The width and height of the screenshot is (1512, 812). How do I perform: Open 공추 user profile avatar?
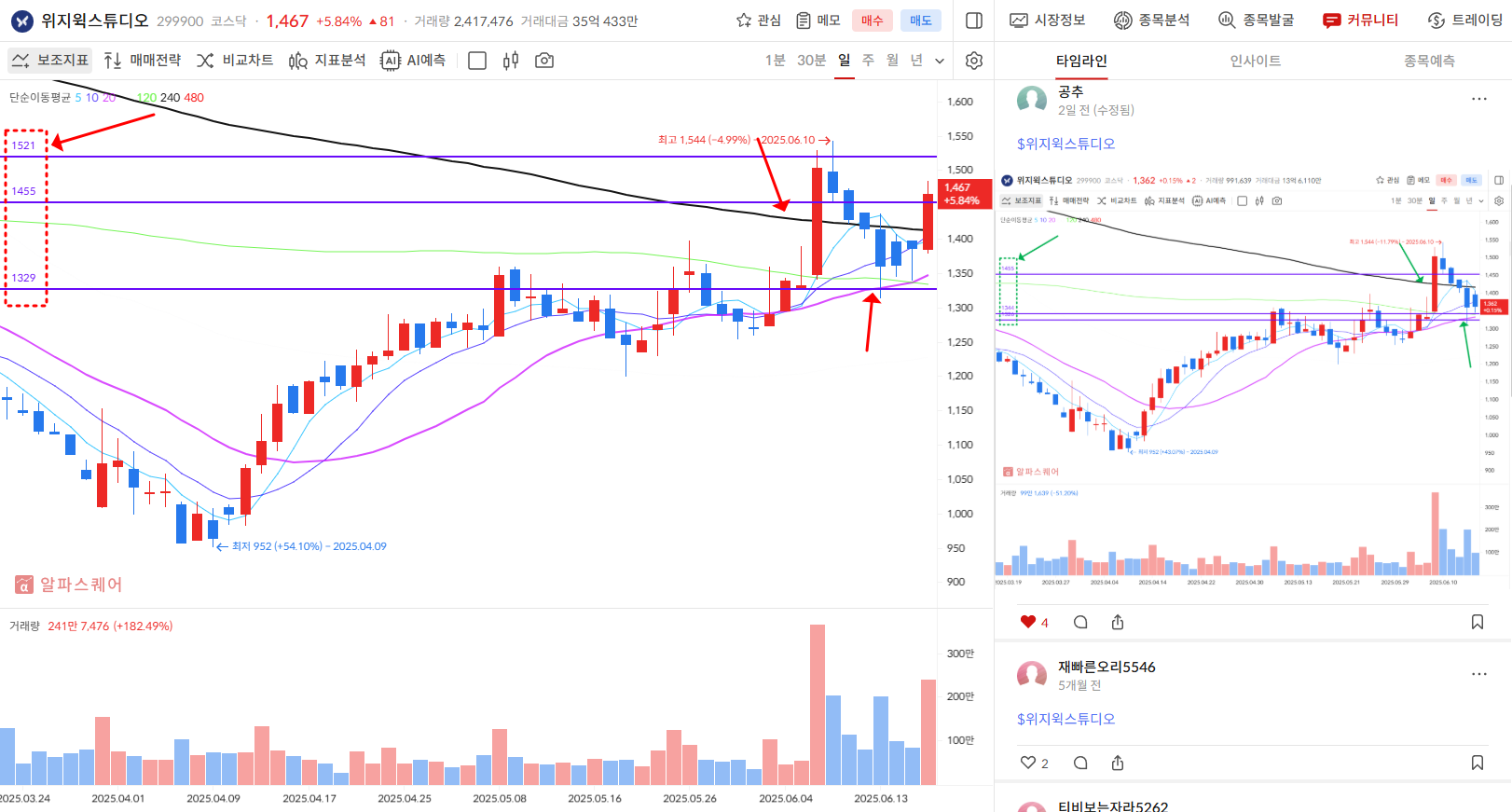(x=1032, y=100)
